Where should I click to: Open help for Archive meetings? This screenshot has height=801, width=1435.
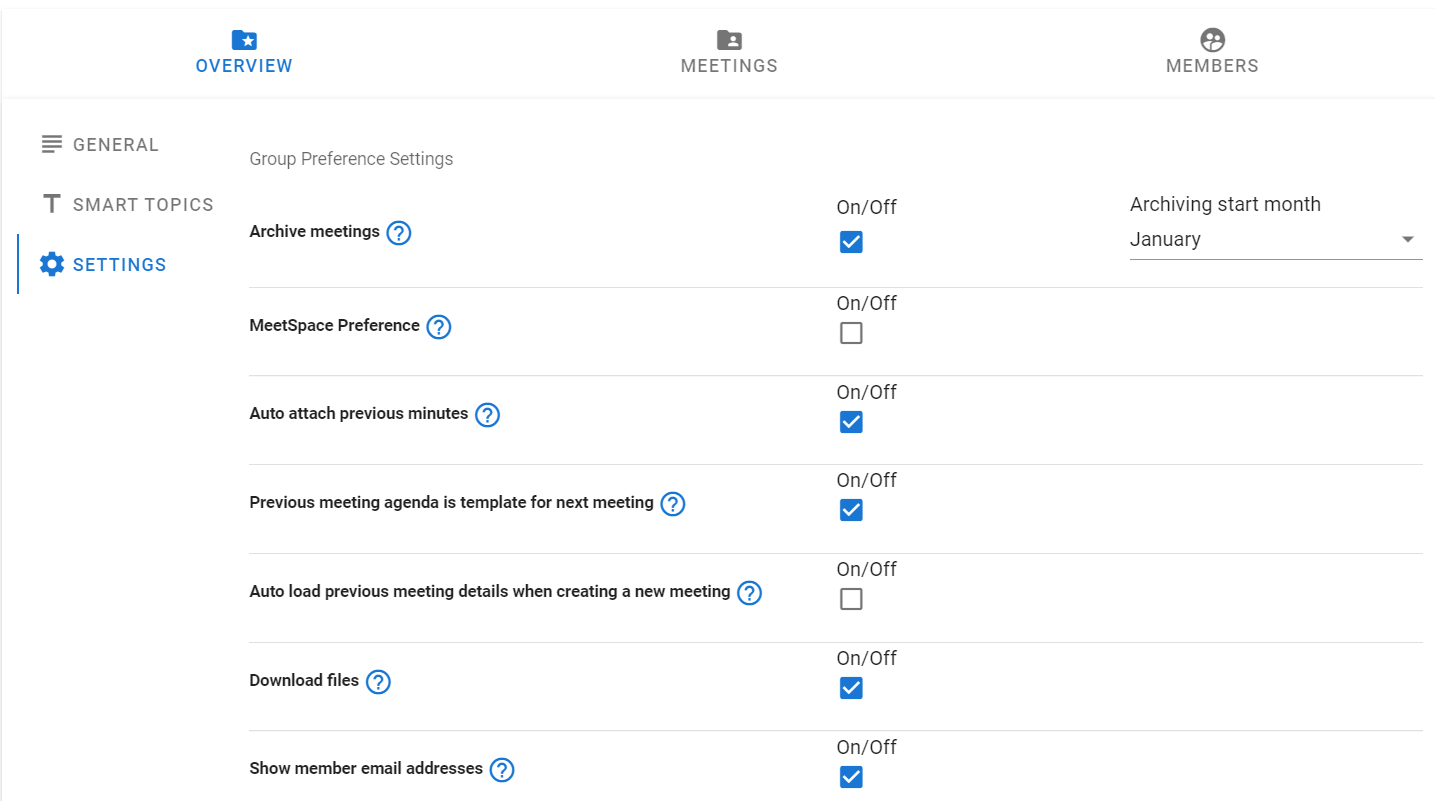pos(399,233)
